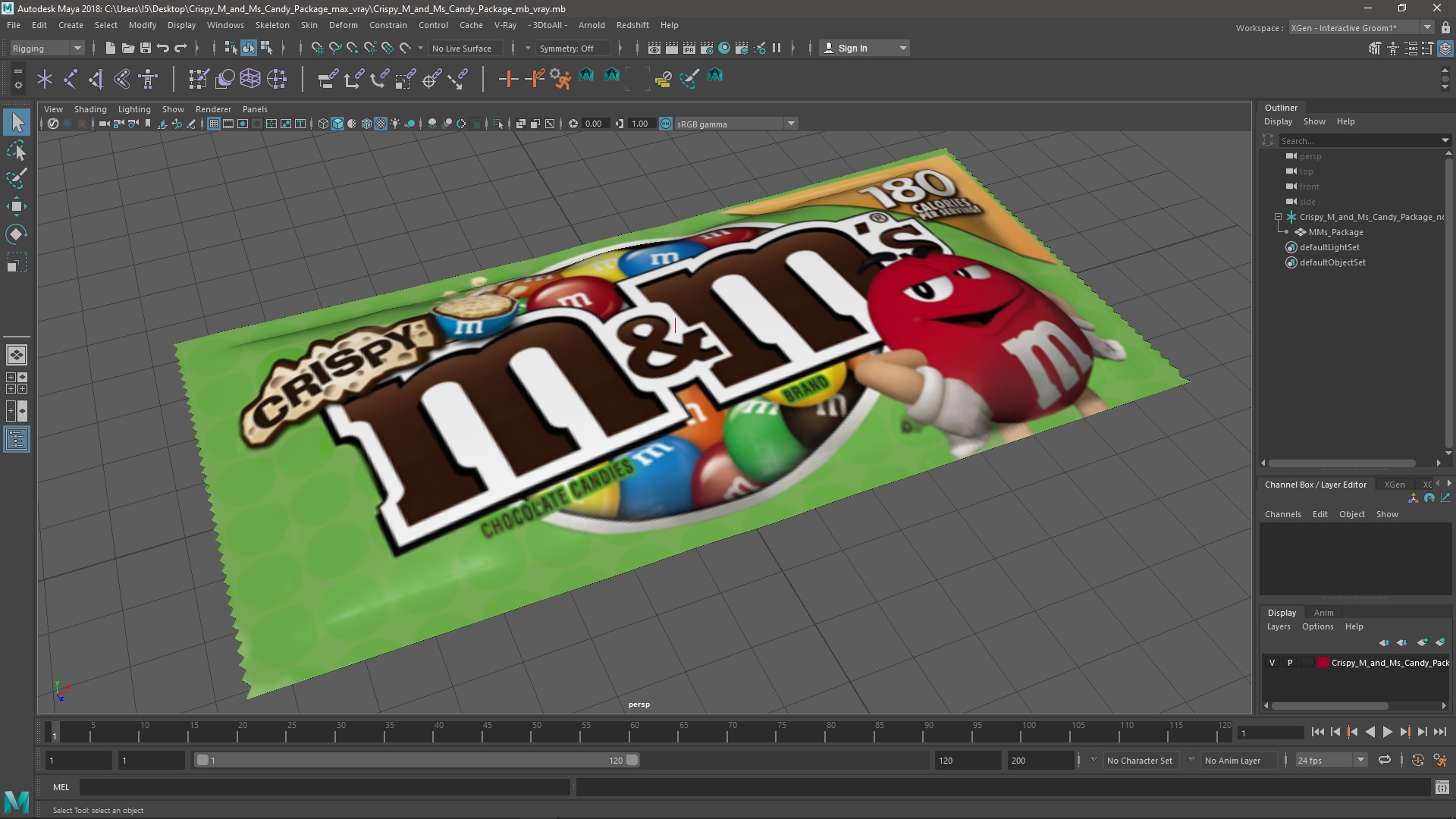Open the 24 fps frame rate dropdown
The image size is (1456, 819).
[x=1331, y=760]
